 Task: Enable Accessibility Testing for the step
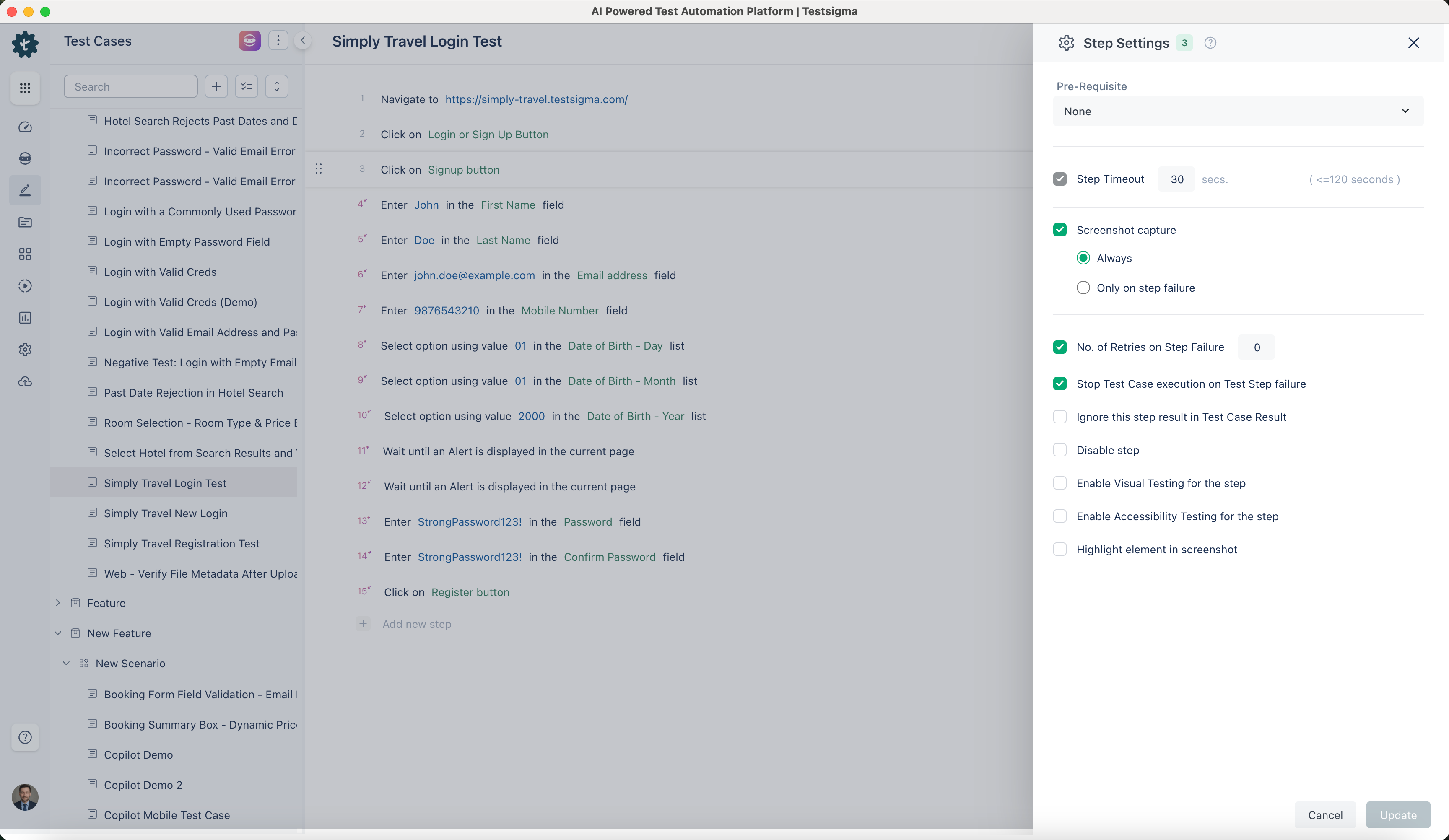tap(1060, 516)
